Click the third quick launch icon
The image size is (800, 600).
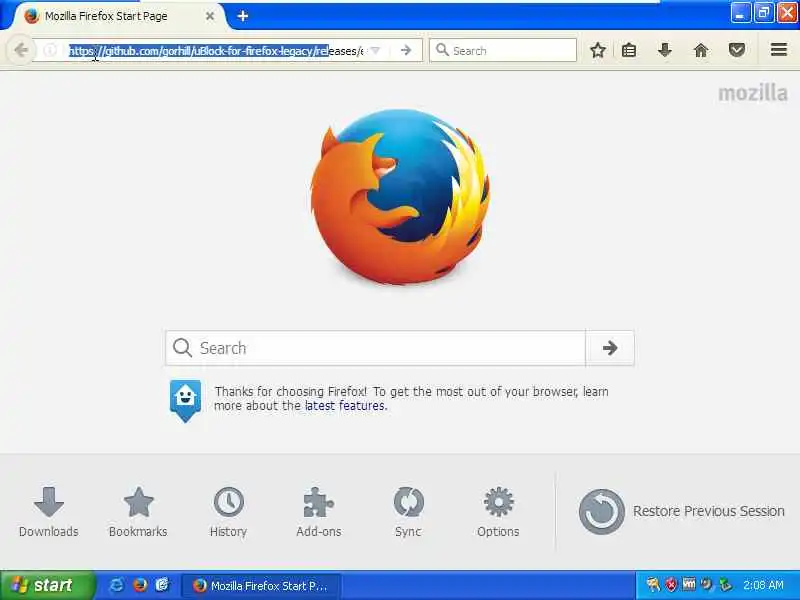tap(162, 585)
